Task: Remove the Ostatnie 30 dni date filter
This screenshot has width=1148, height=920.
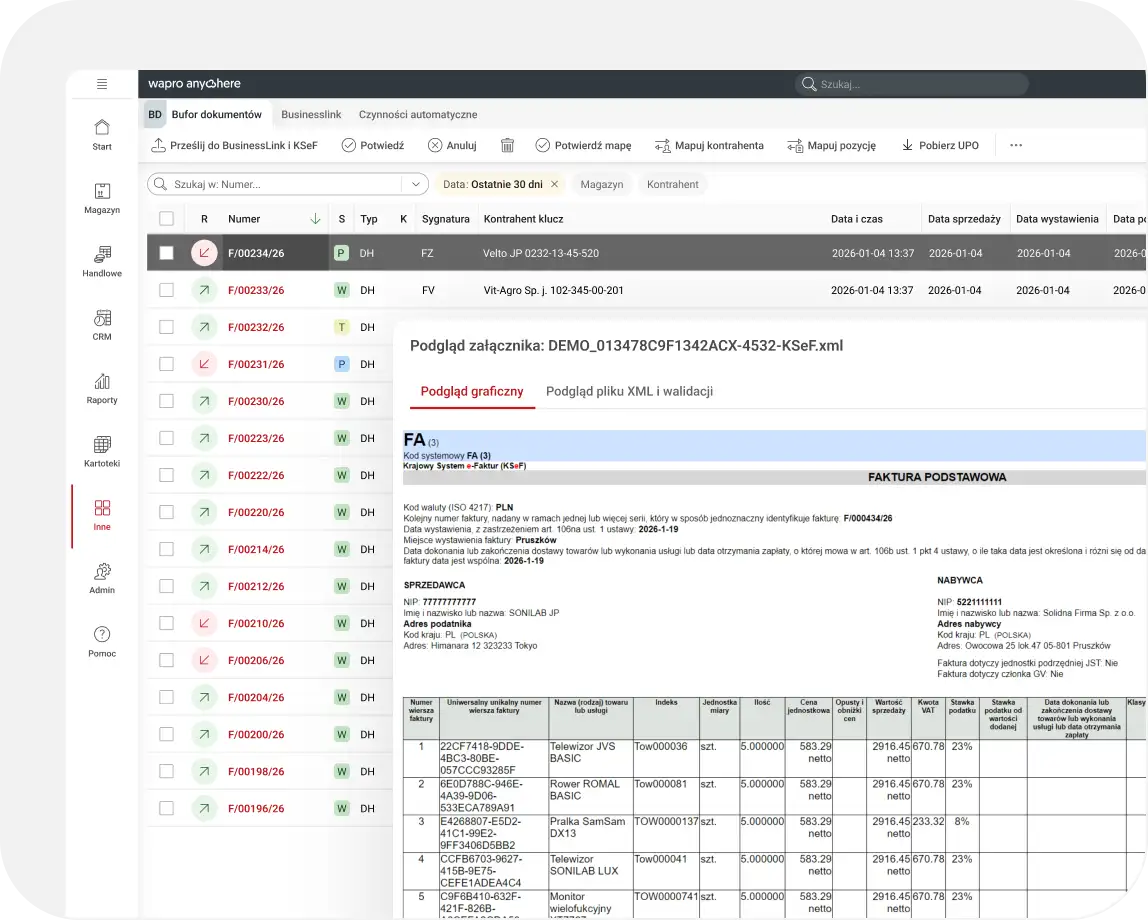Action: [x=555, y=184]
